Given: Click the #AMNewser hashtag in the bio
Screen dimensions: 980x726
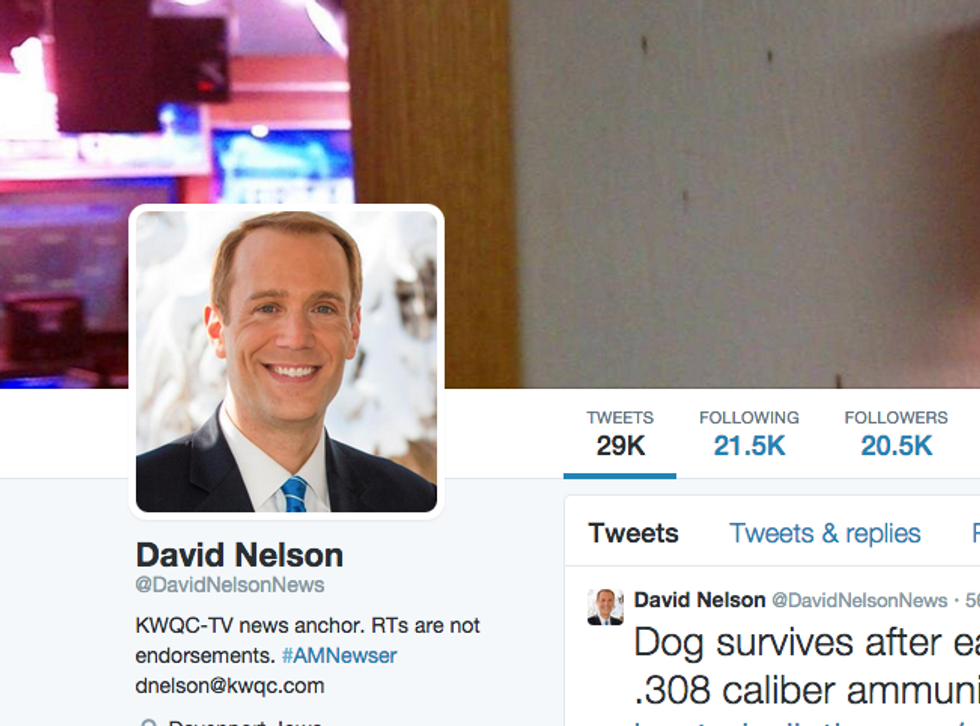Looking at the screenshot, I should (x=339, y=655).
